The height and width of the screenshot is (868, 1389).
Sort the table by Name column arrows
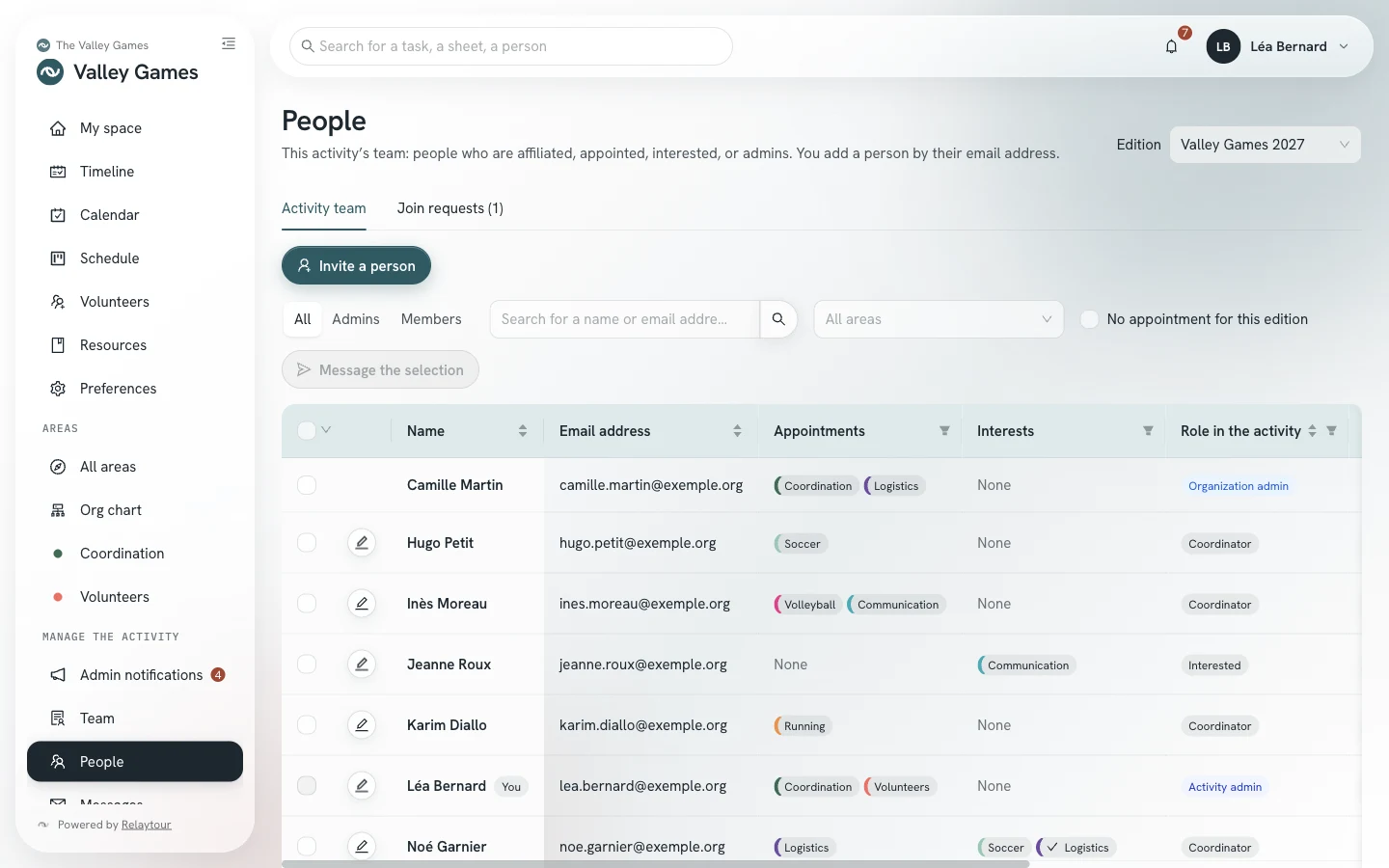point(523,431)
